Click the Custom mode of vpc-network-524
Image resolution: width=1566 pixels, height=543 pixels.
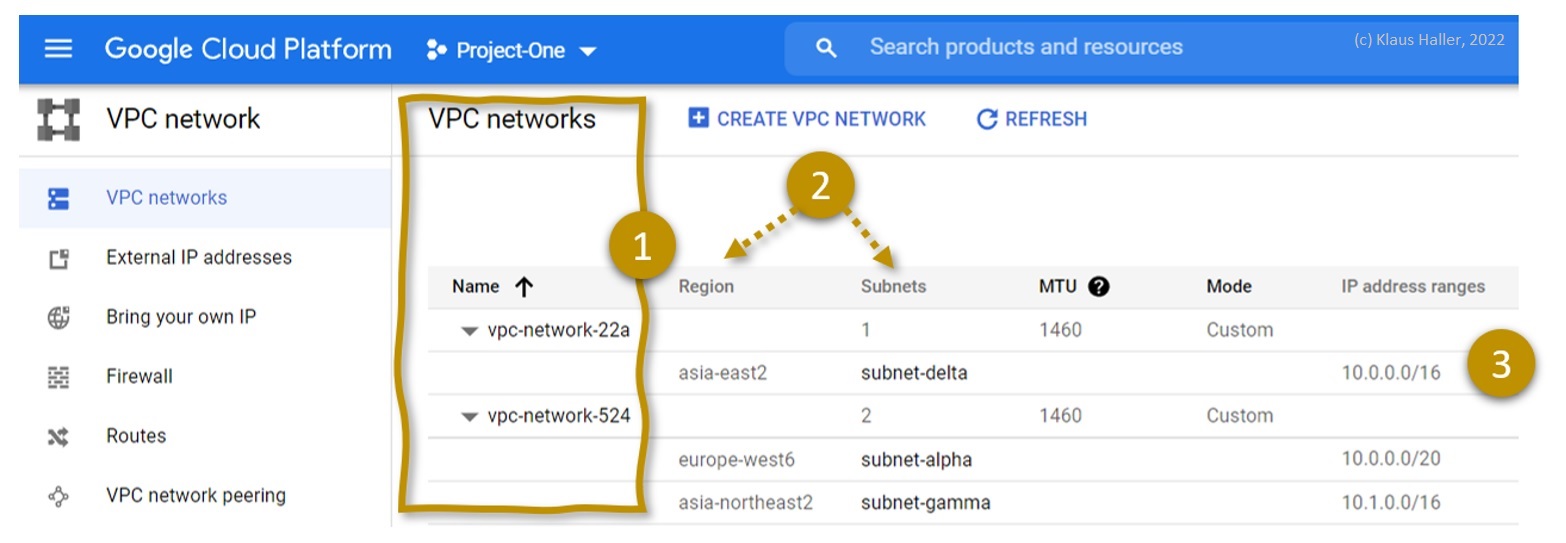pos(1239,415)
